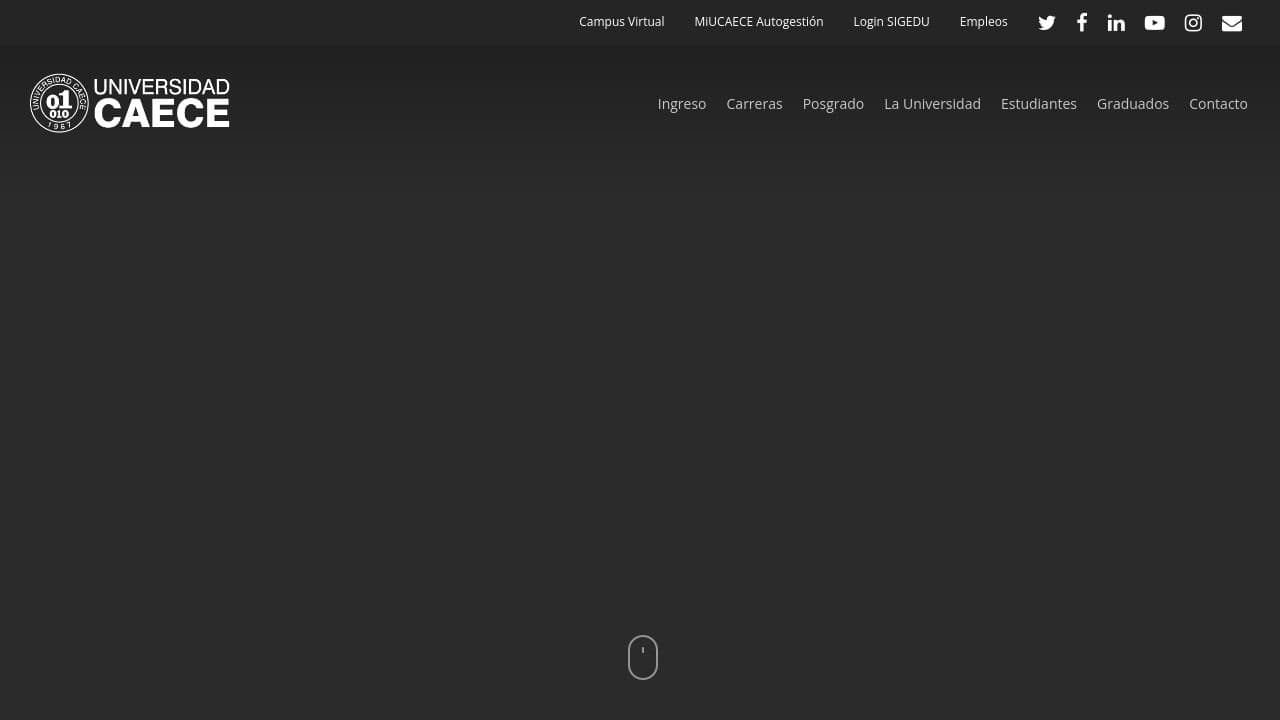The width and height of the screenshot is (1280, 720).
Task: Visit the Empleos page
Action: click(x=983, y=21)
